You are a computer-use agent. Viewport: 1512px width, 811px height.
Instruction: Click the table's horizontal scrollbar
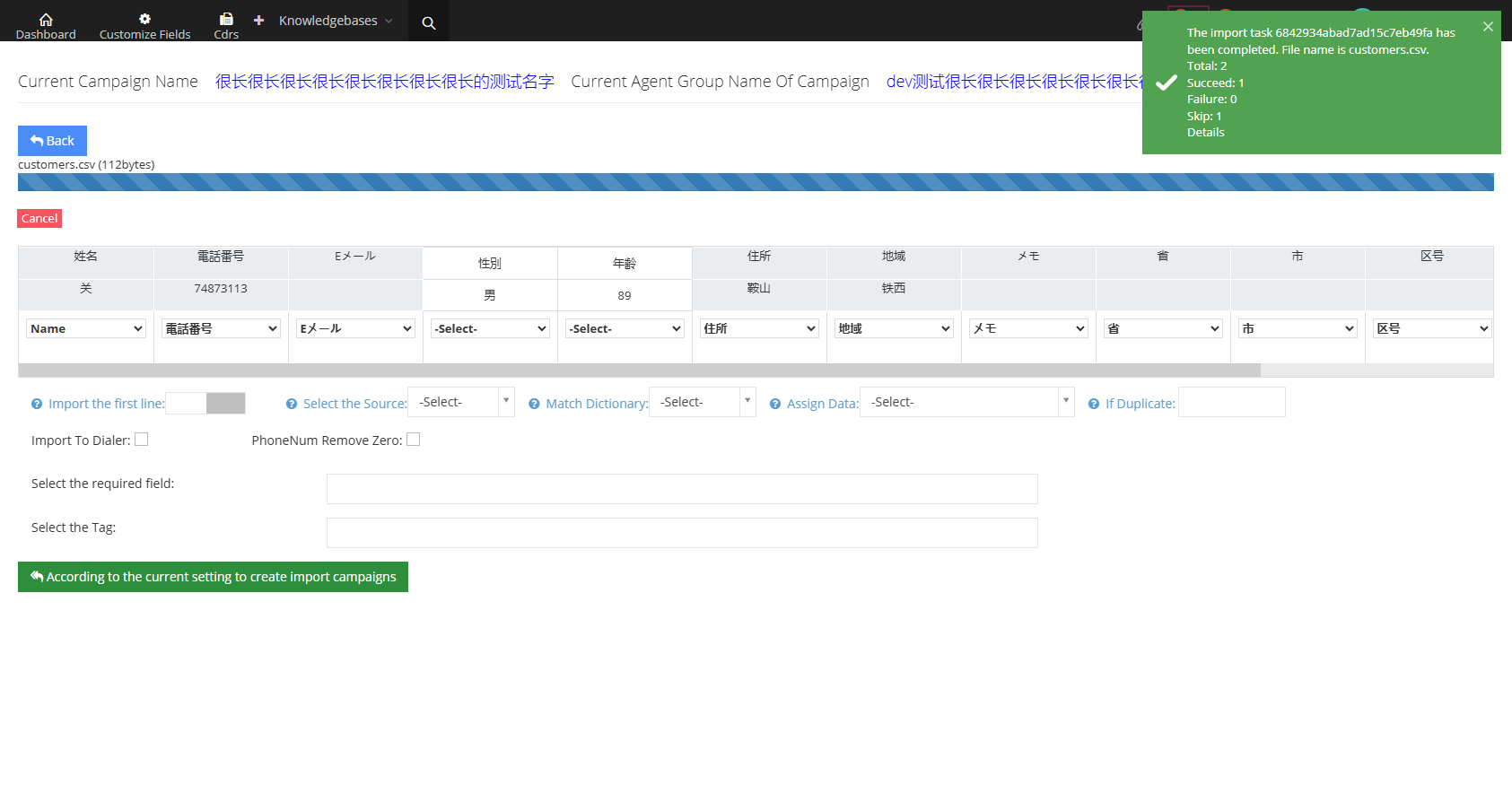tap(639, 371)
